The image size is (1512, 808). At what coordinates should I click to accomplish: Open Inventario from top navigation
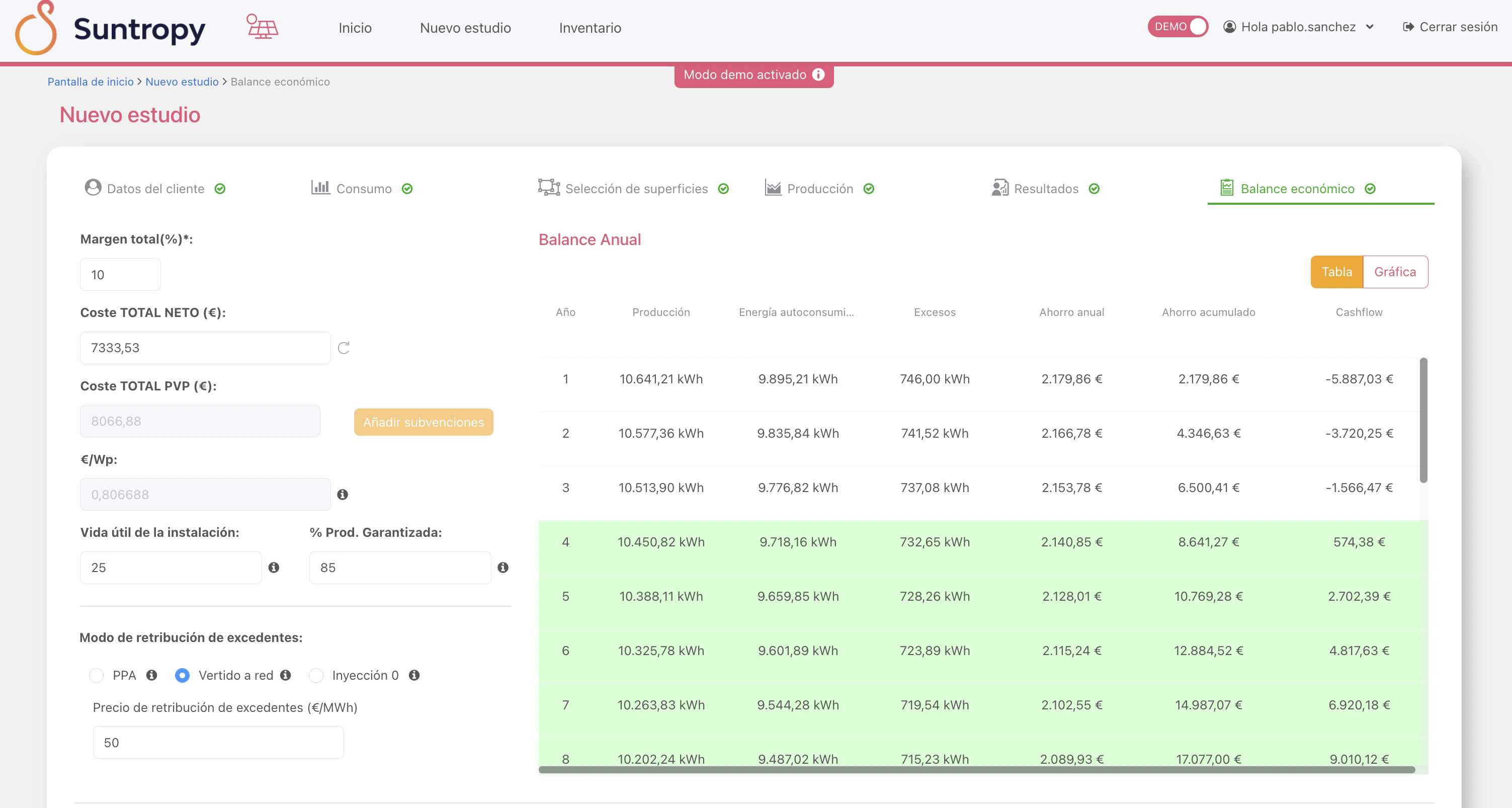tap(590, 28)
